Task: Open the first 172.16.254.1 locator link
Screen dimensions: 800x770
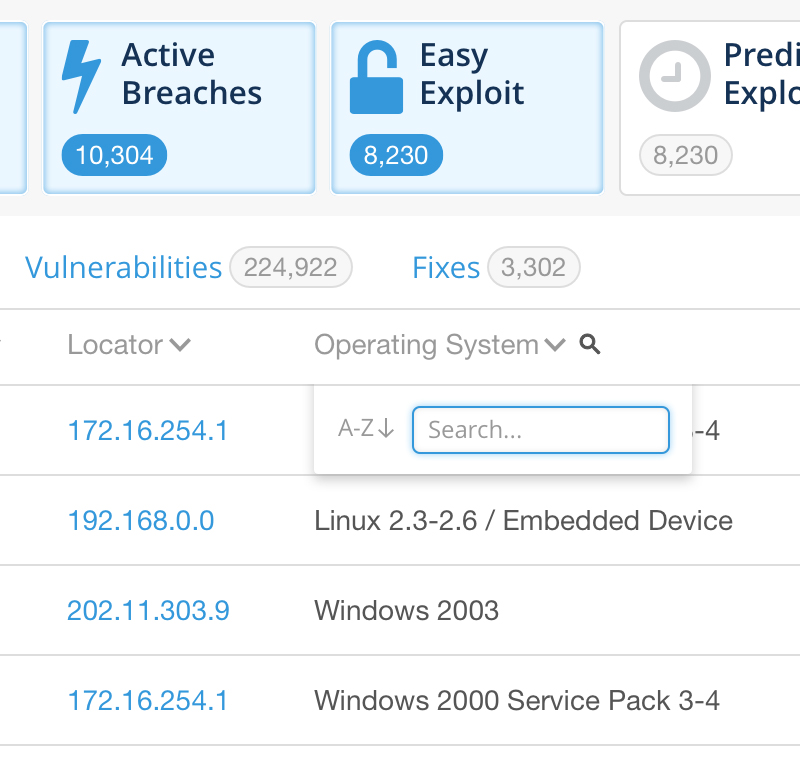Action: (147, 430)
